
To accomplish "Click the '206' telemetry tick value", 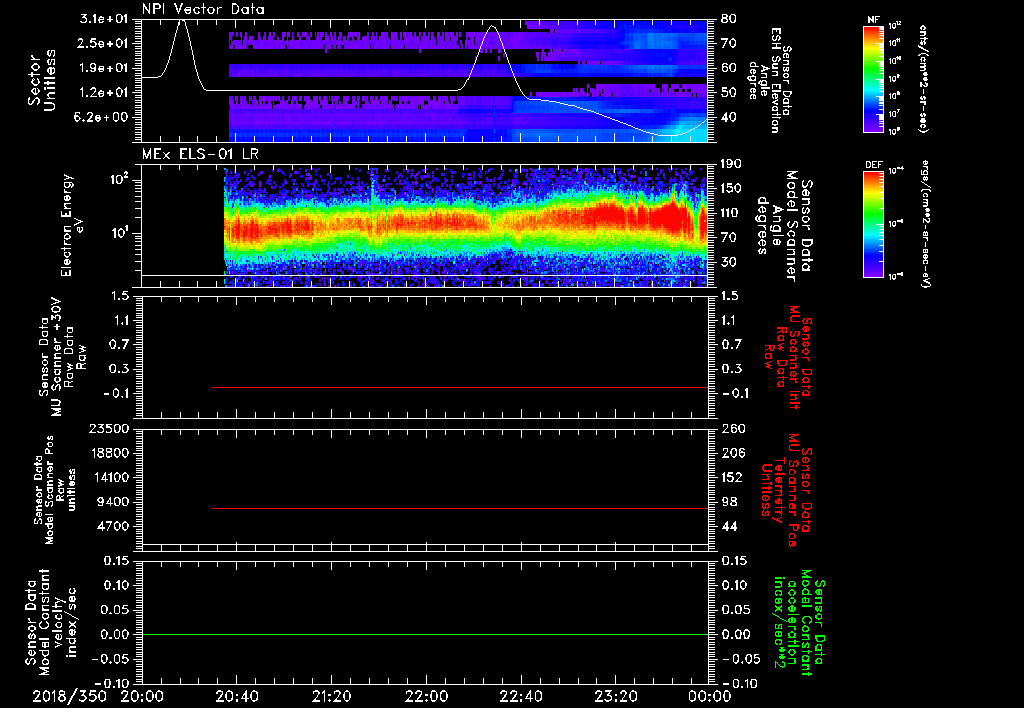I will point(733,453).
